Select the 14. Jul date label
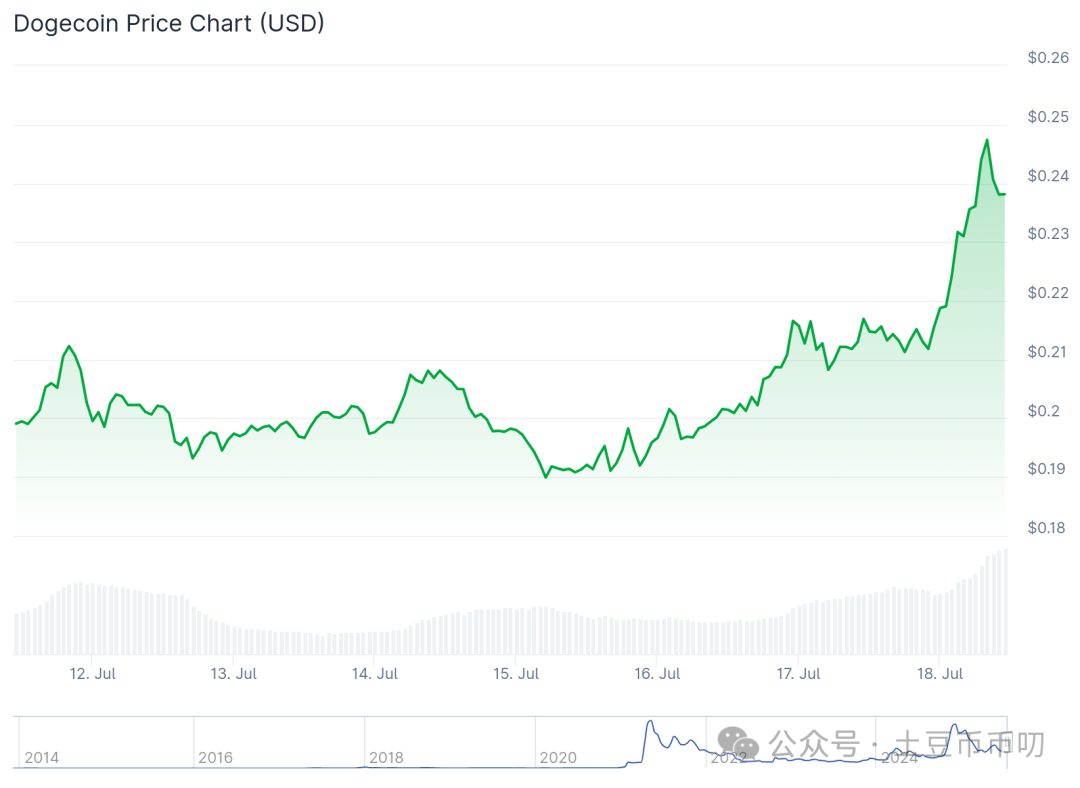The width and height of the screenshot is (1080, 788). click(x=375, y=674)
